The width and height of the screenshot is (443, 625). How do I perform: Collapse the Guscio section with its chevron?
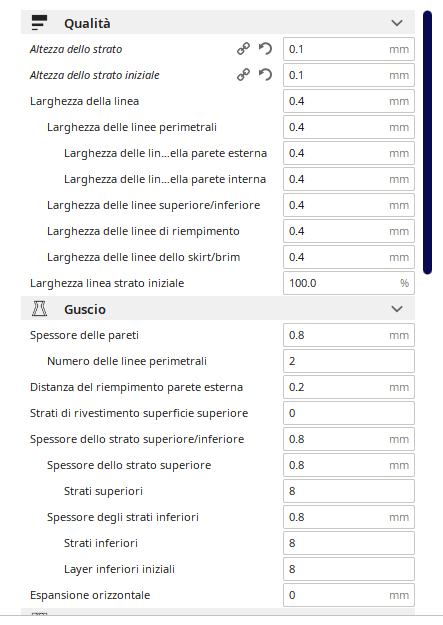(397, 309)
